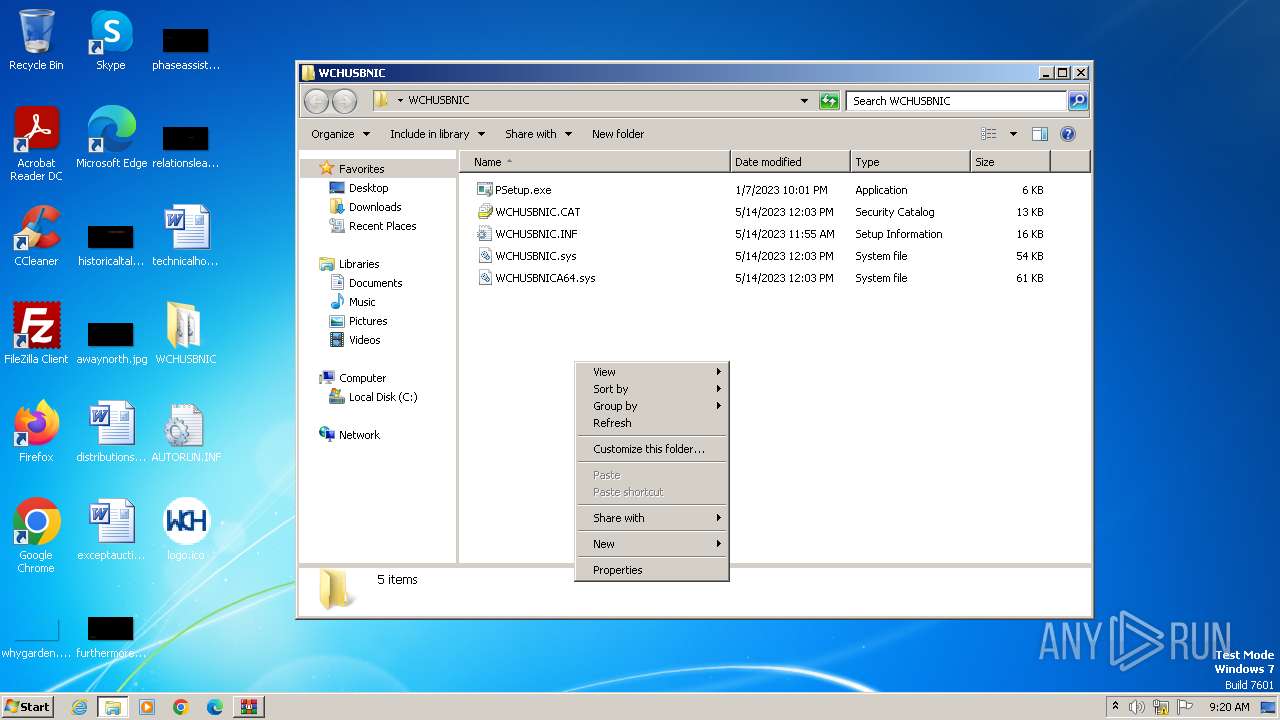1280x720 pixels.
Task: Launch the Microsoft Edge desktop shortcut
Action: pyautogui.click(x=111, y=138)
